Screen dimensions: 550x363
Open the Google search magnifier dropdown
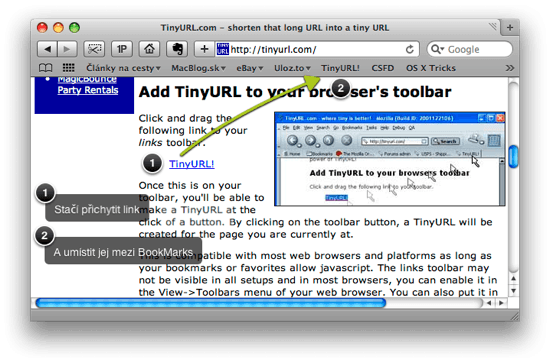click(x=437, y=49)
